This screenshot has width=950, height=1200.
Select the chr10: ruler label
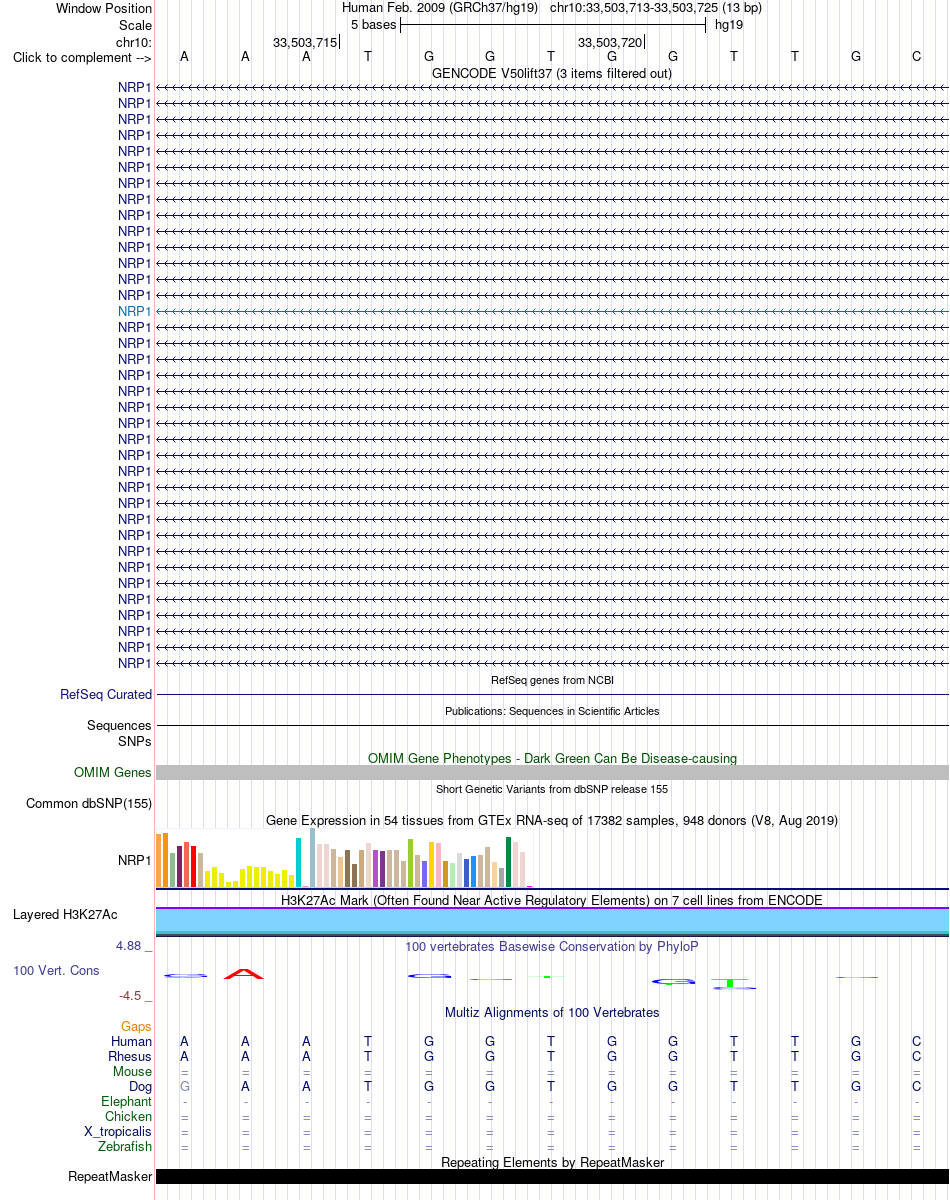point(134,42)
